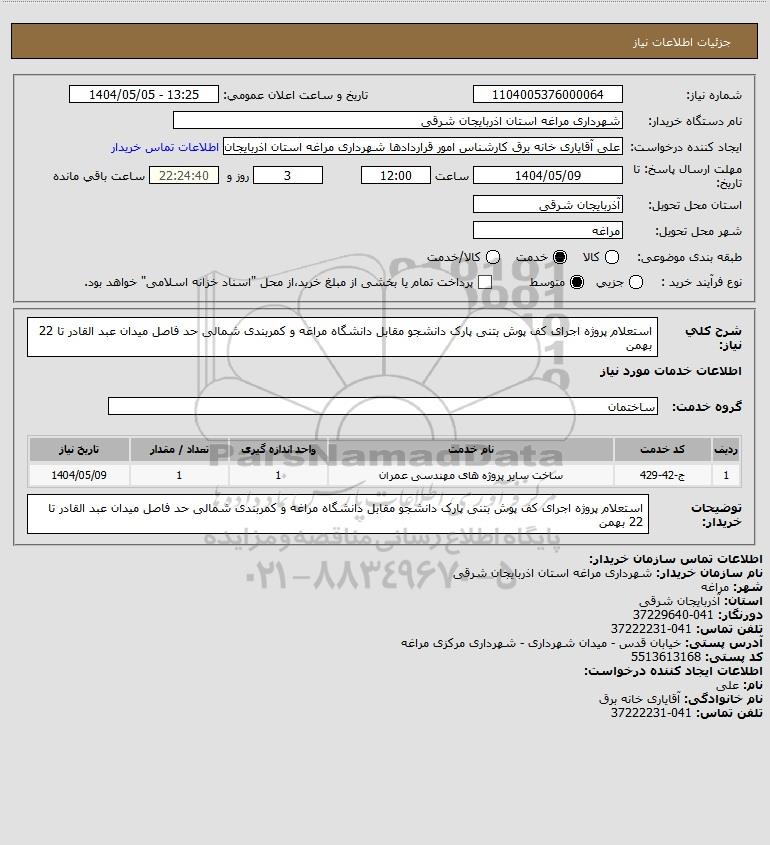The width and height of the screenshot is (770, 845).
Task: Click the شرح کلی نیاز description box
Action: (342, 337)
